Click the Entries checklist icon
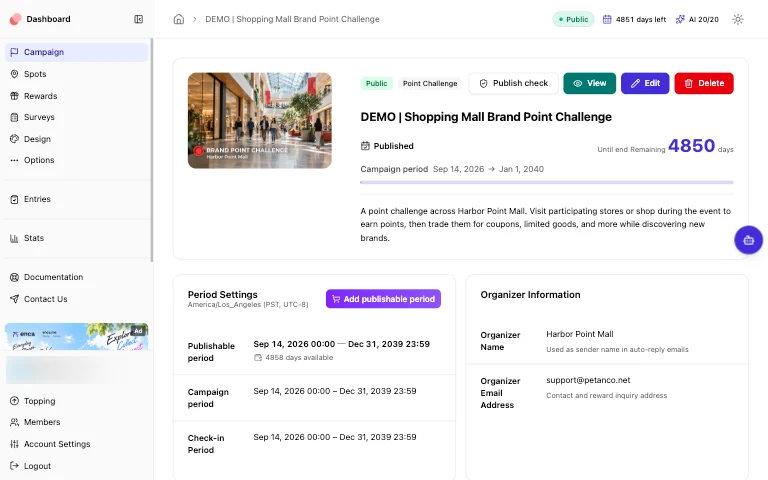Screen dimensions: 768x480 tap(14, 199)
